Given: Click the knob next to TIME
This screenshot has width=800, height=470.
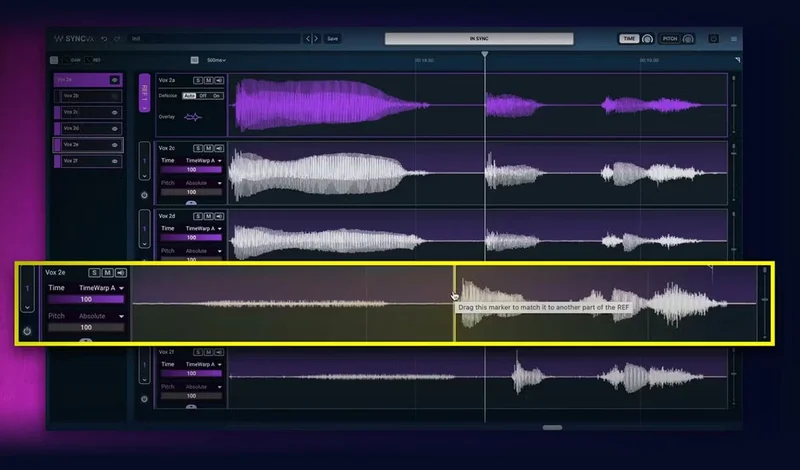Looking at the screenshot, I should (x=647, y=39).
